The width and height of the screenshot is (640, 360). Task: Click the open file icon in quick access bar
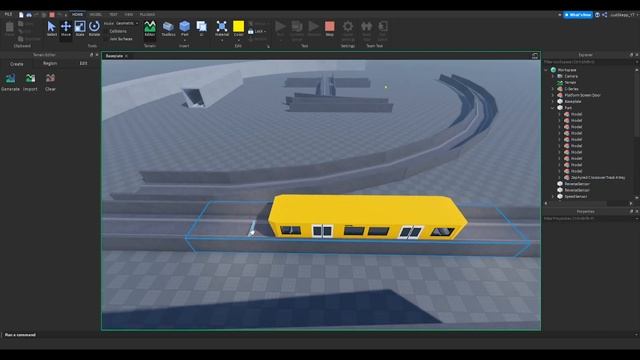pyautogui.click(x=29, y=15)
